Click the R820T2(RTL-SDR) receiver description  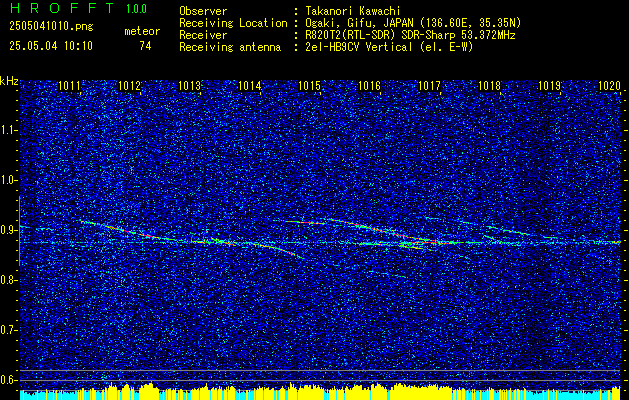pyautogui.click(x=410, y=35)
